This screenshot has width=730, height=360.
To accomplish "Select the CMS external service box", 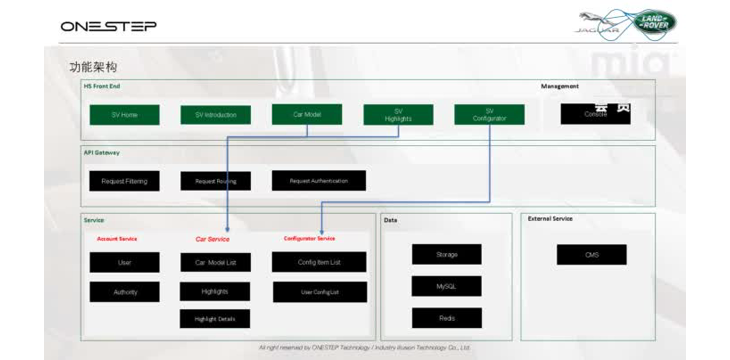I will click(x=592, y=255).
